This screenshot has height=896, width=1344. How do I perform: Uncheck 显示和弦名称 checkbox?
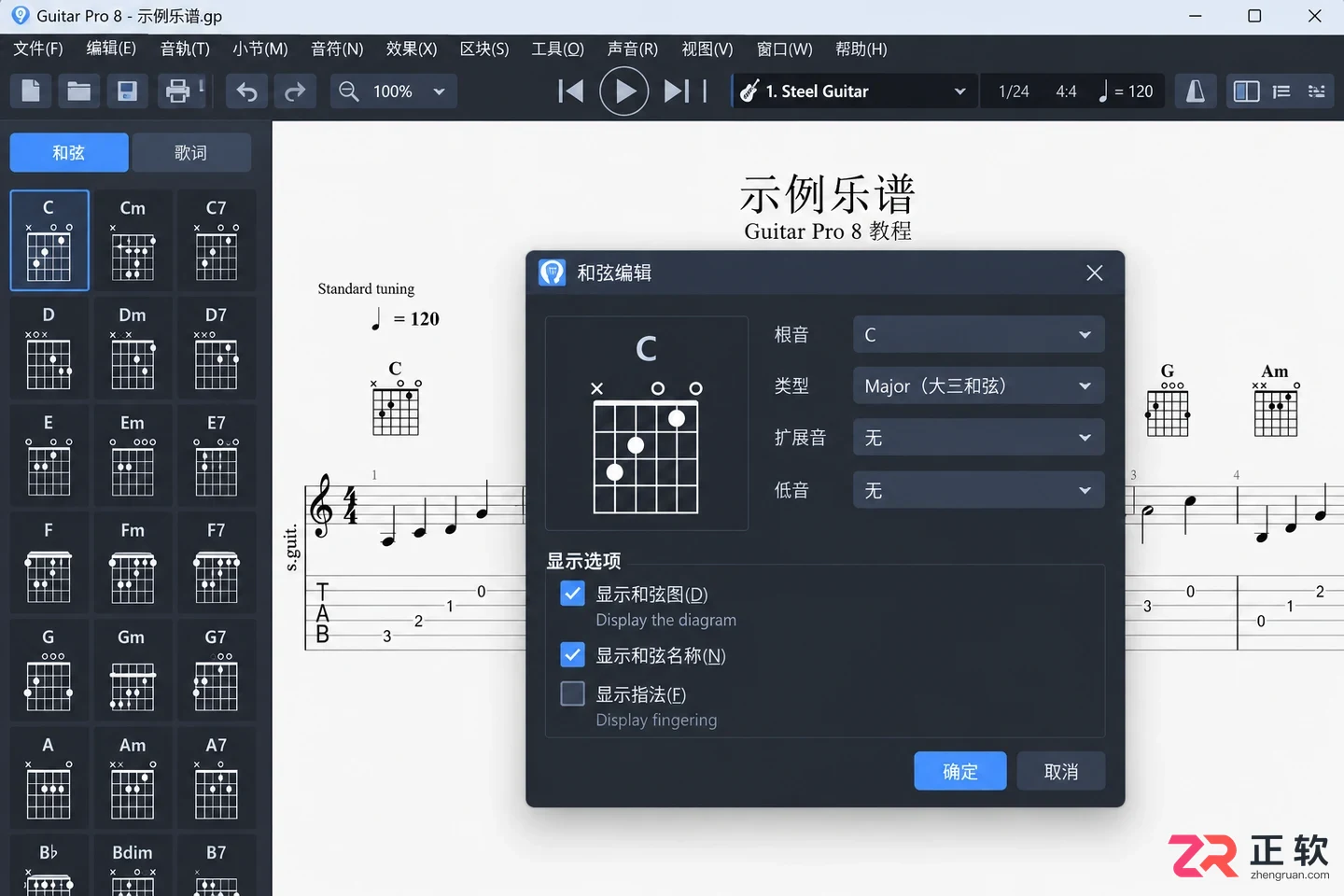[x=572, y=655]
